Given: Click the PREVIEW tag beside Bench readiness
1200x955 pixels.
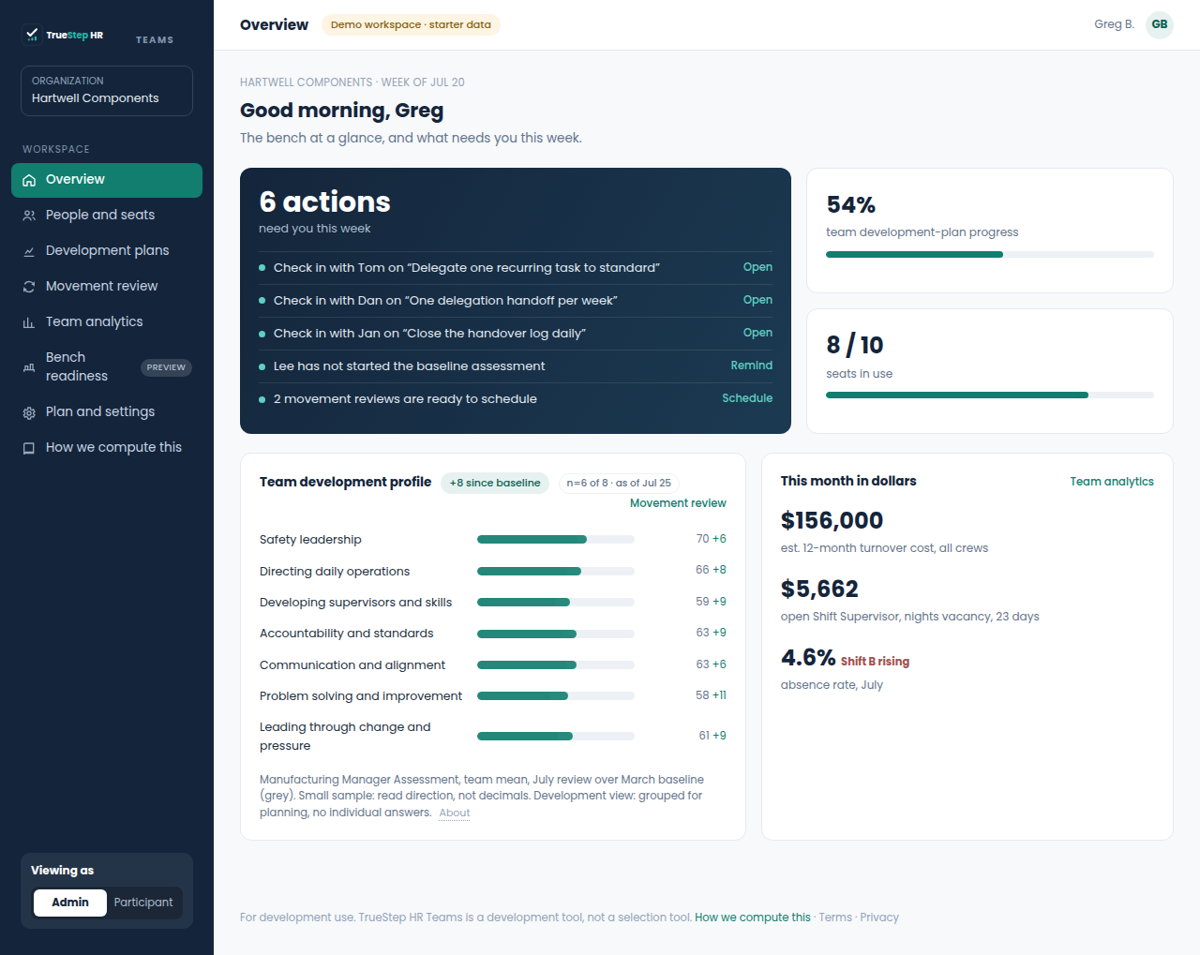Looking at the screenshot, I should 166,367.
